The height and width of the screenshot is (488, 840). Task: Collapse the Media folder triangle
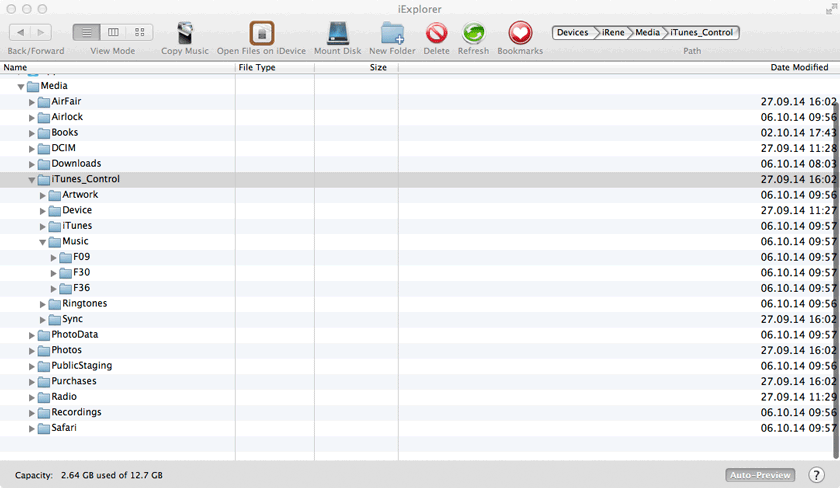(x=21, y=86)
